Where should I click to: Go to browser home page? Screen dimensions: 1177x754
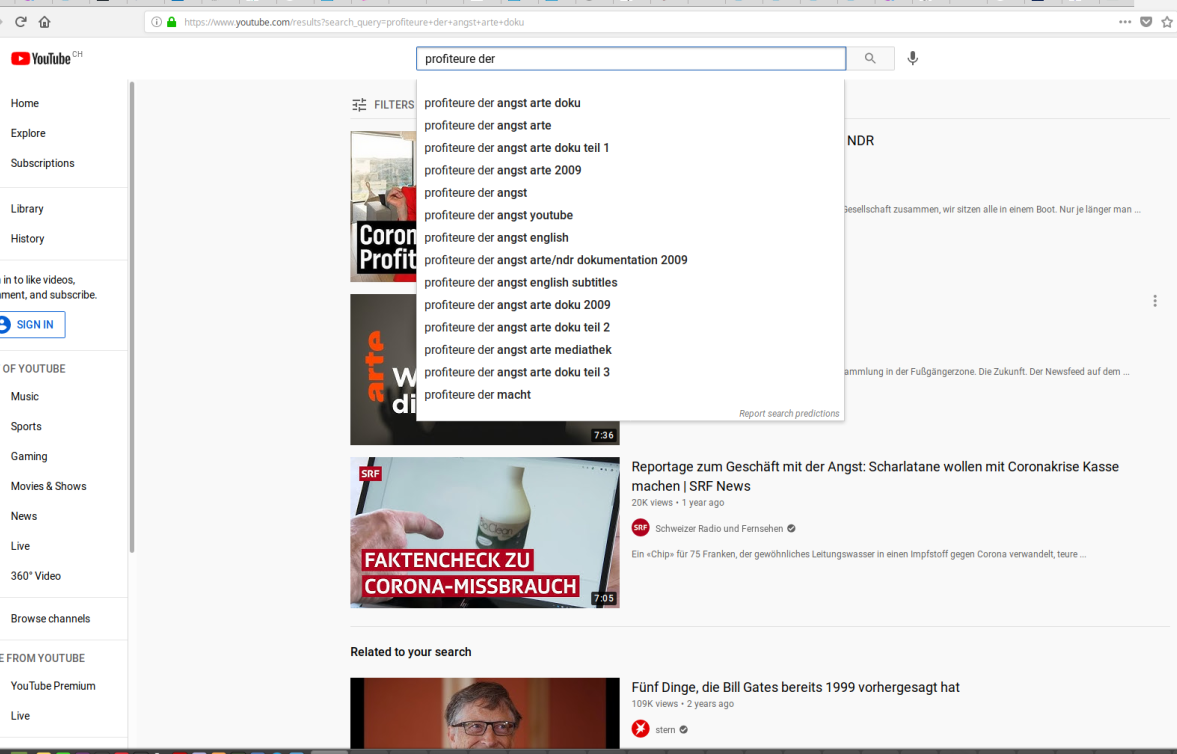coord(45,22)
